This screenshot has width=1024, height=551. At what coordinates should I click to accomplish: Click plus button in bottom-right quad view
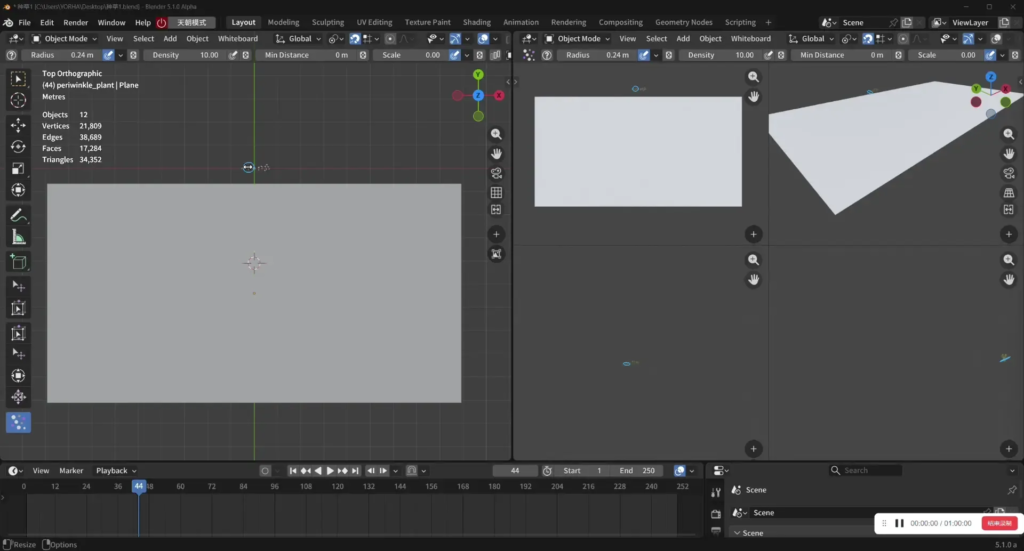[1009, 449]
